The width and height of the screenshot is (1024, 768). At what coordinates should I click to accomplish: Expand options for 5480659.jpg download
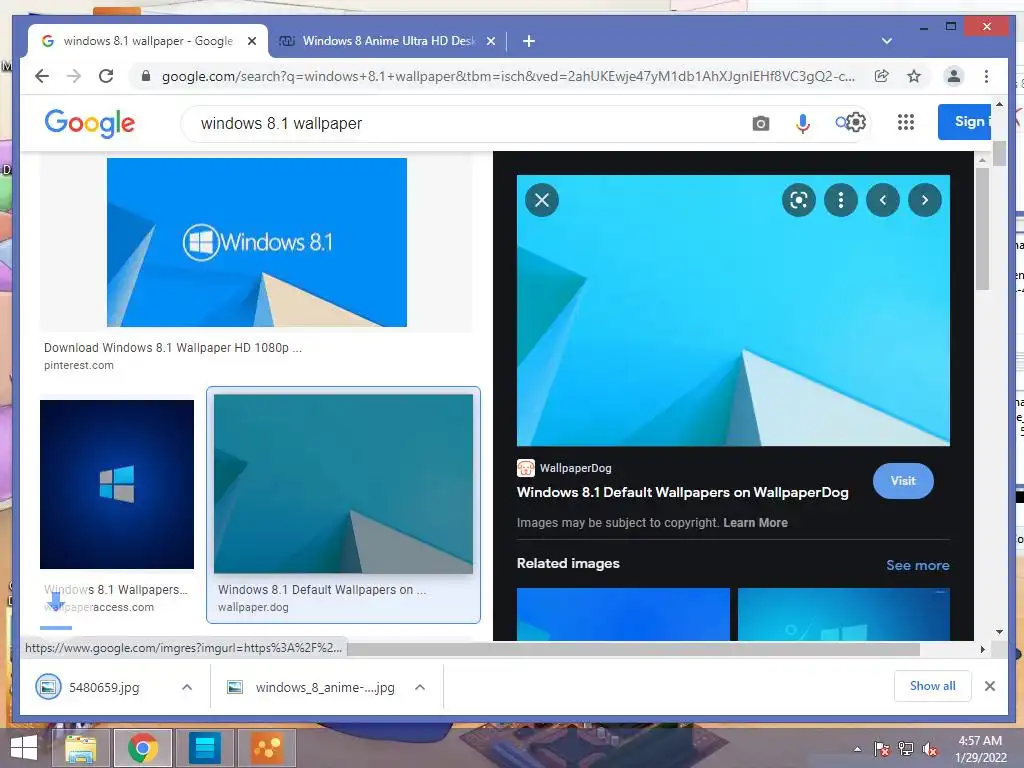(x=187, y=687)
